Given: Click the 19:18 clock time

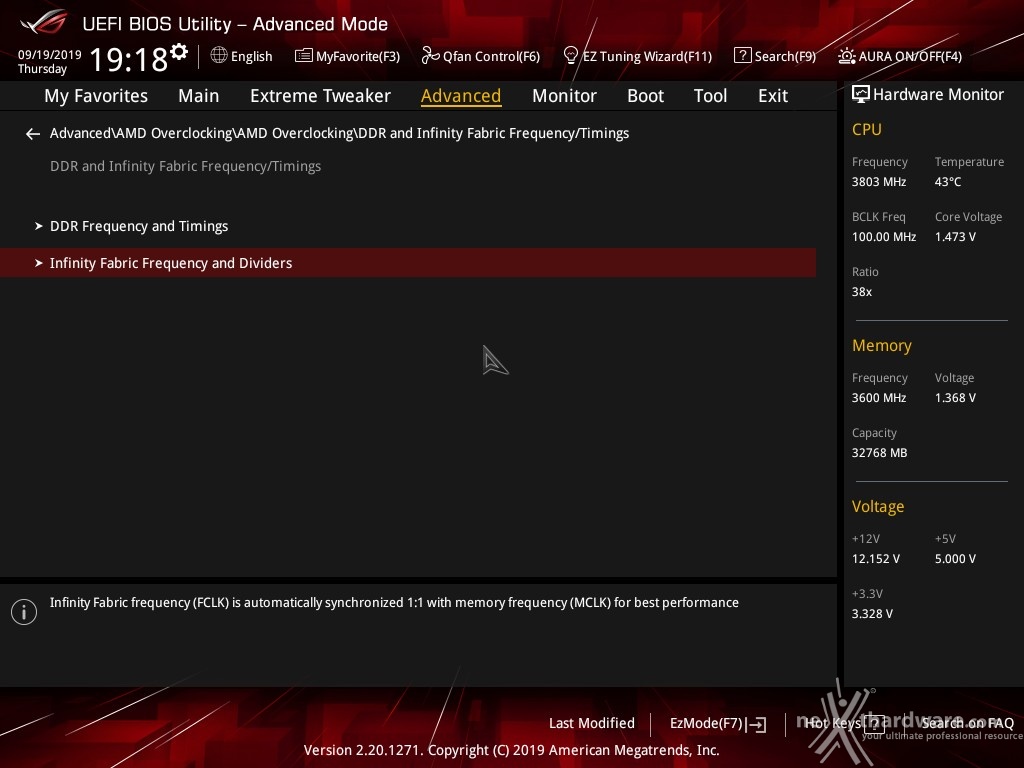Looking at the screenshot, I should [129, 59].
